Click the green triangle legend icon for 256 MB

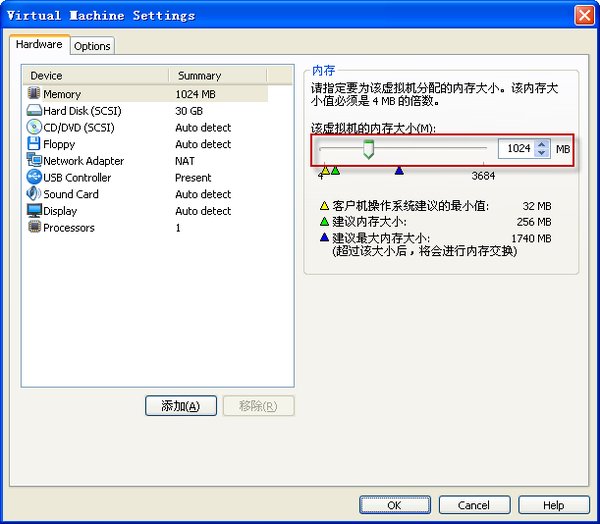(324, 221)
